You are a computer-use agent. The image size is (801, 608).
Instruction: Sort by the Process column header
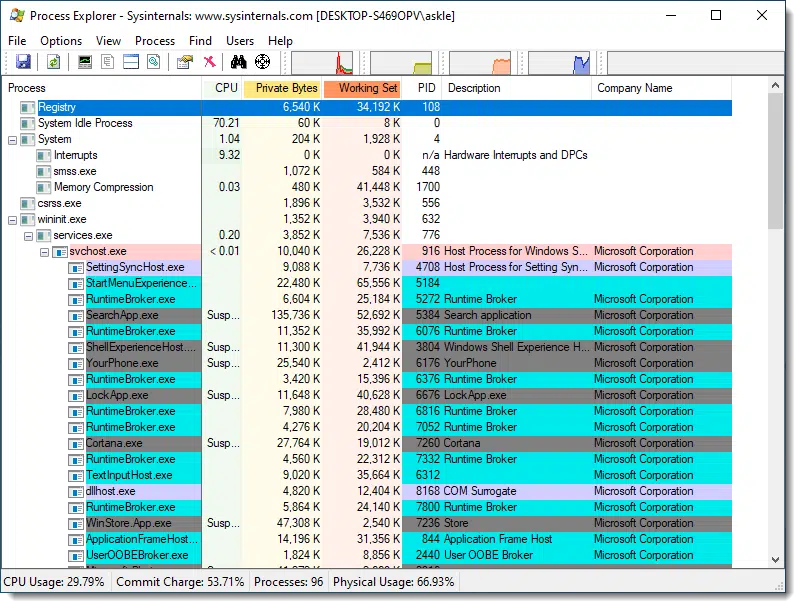pos(102,88)
